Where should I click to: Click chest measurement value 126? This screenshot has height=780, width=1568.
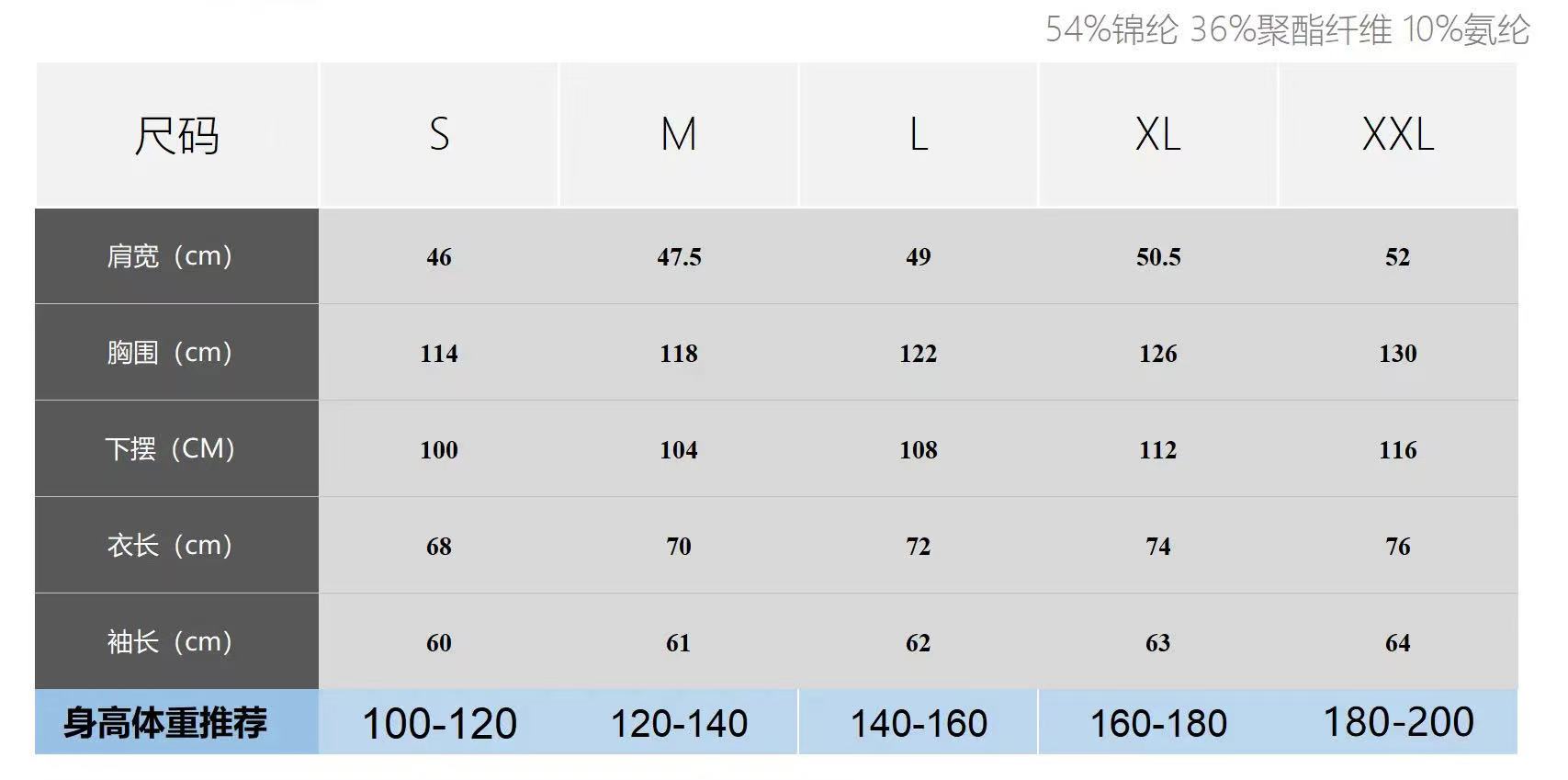(1157, 354)
